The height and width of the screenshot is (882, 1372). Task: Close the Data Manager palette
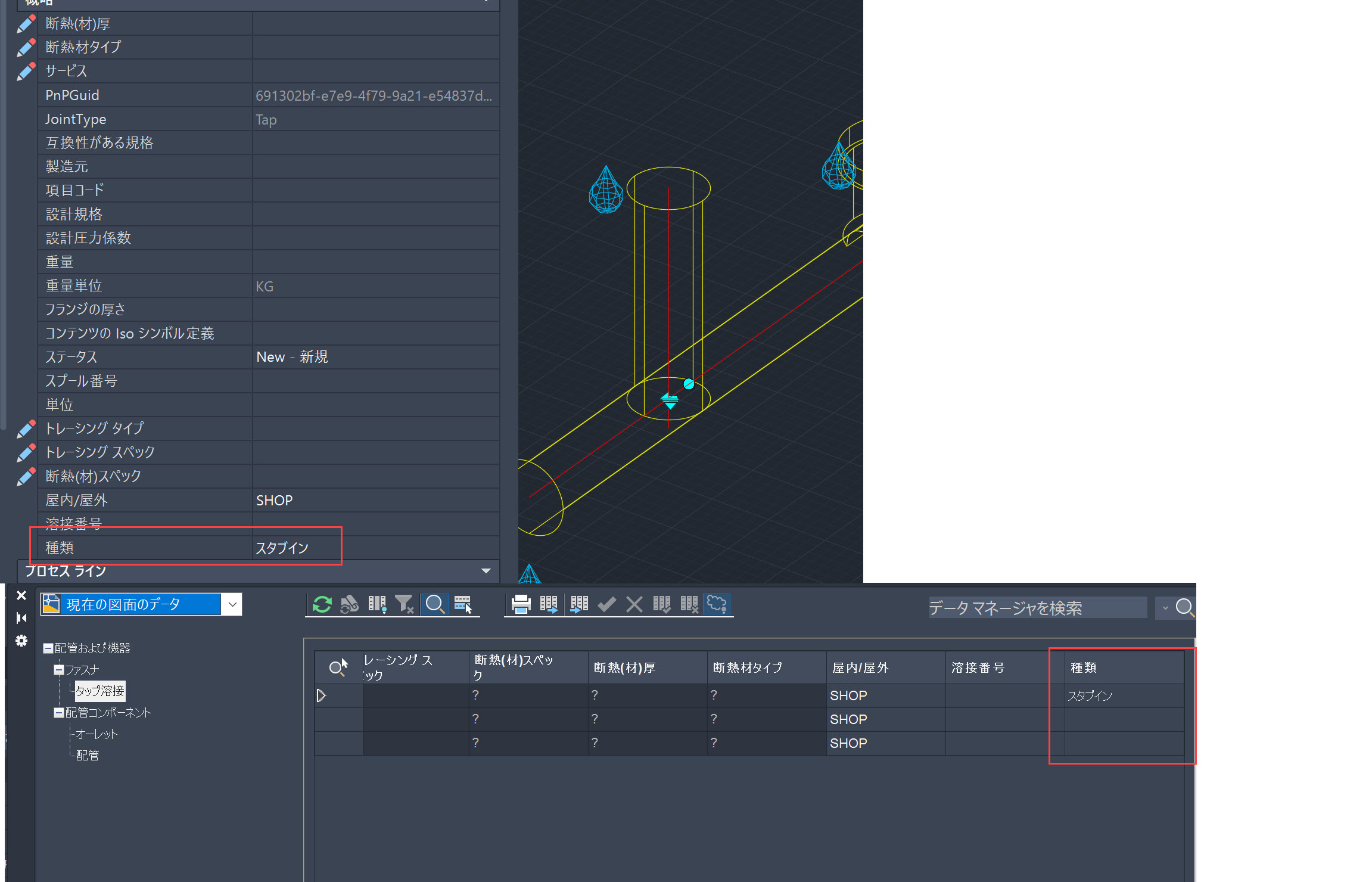(x=21, y=595)
